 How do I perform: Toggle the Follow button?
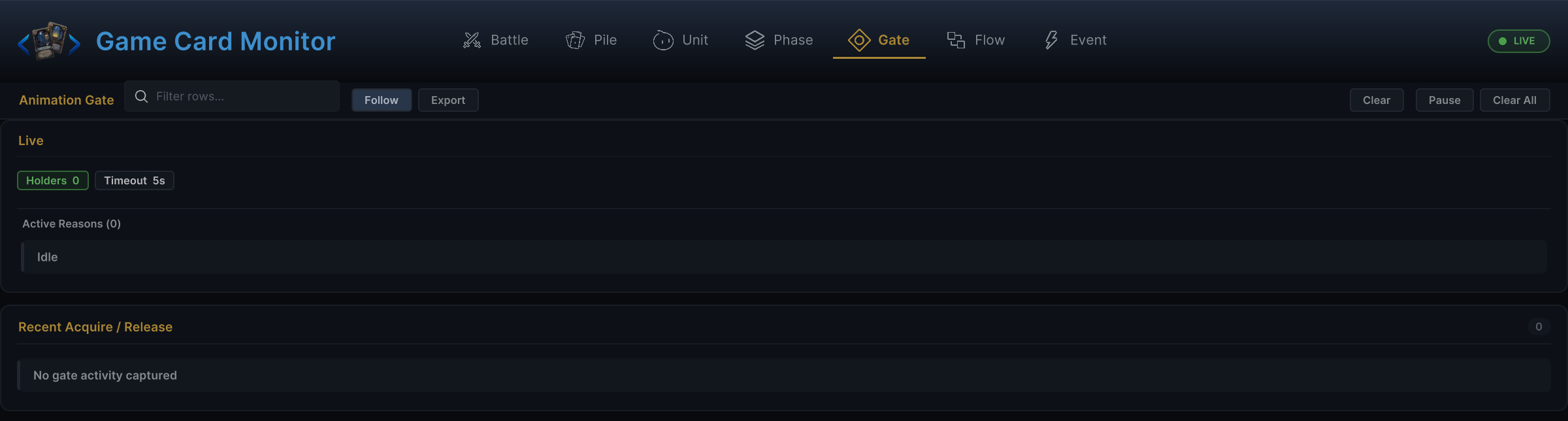pos(382,100)
